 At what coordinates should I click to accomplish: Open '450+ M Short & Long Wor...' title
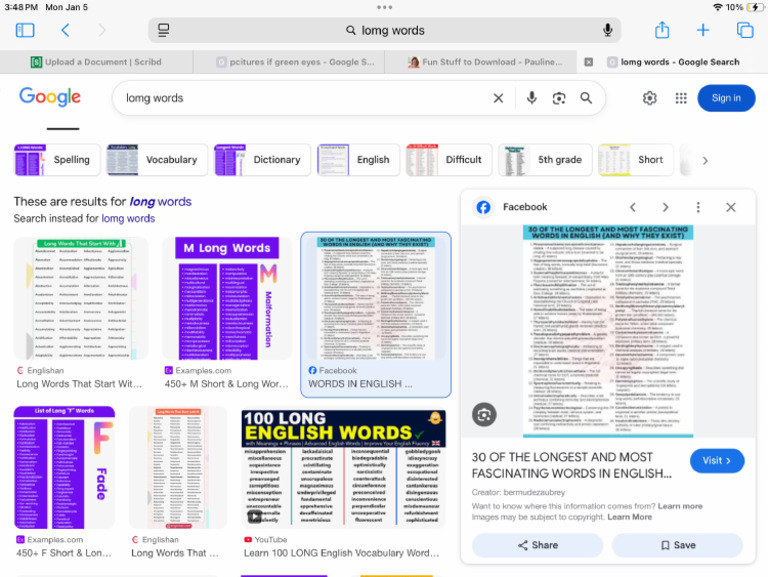tap(227, 384)
